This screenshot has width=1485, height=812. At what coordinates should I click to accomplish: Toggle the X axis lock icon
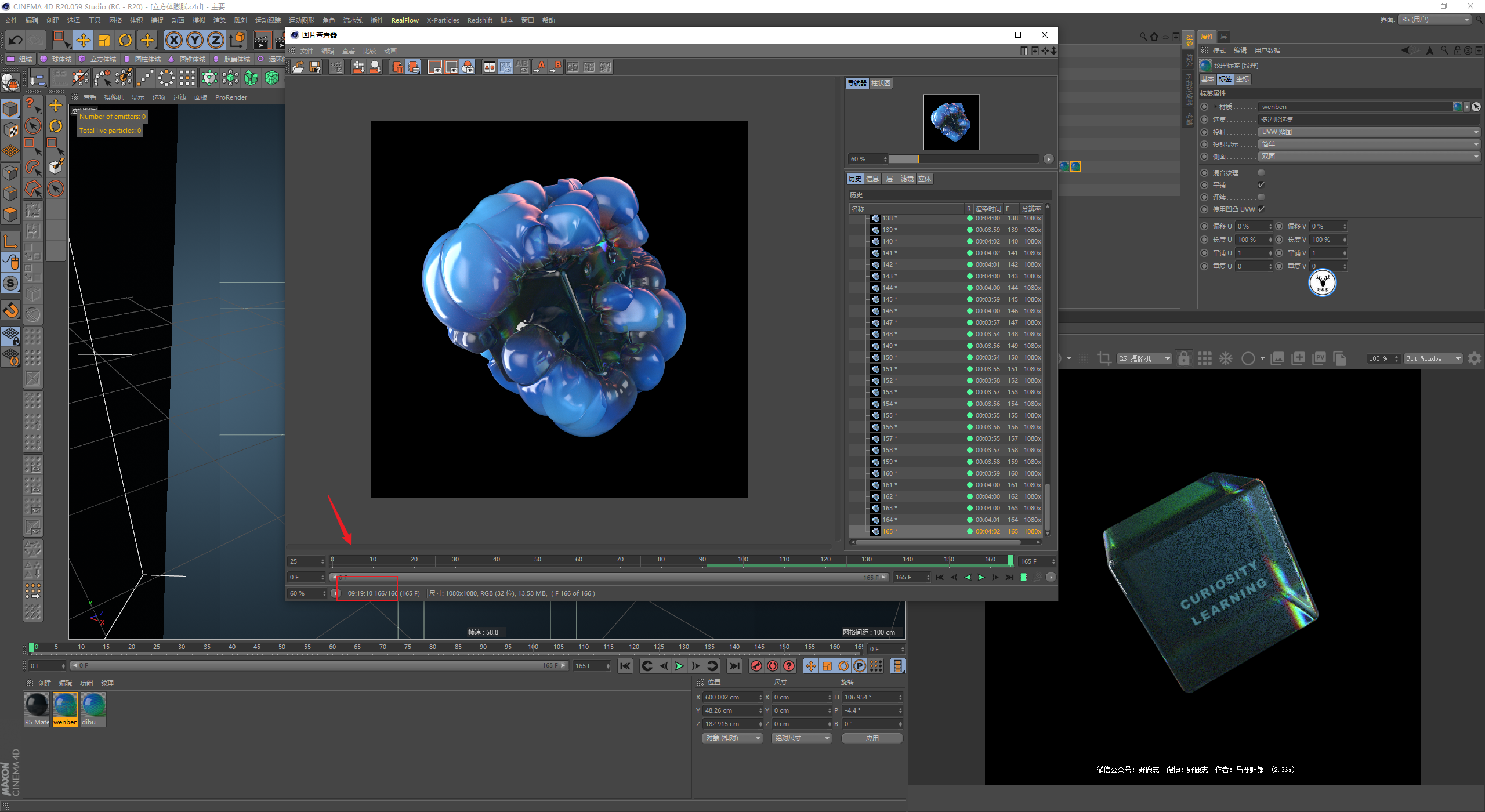[x=174, y=40]
